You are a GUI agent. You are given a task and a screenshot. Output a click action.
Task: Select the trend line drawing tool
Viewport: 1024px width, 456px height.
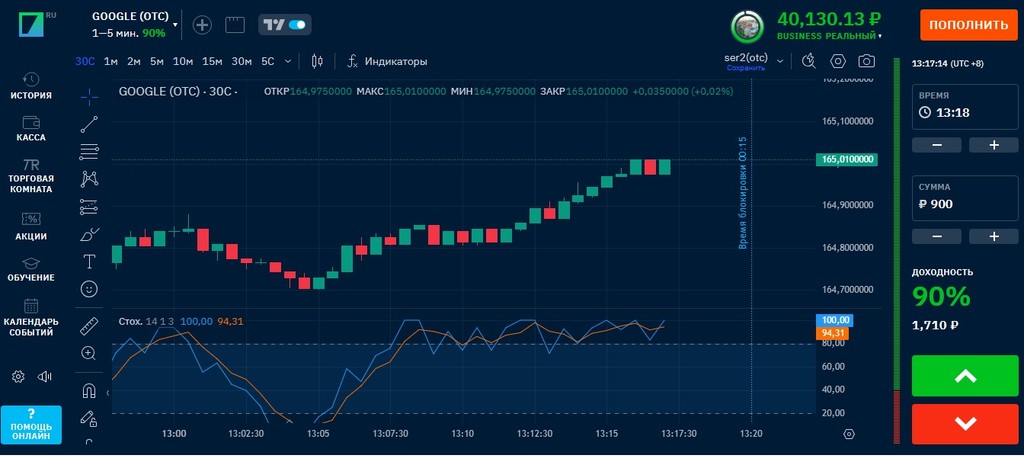click(89, 124)
